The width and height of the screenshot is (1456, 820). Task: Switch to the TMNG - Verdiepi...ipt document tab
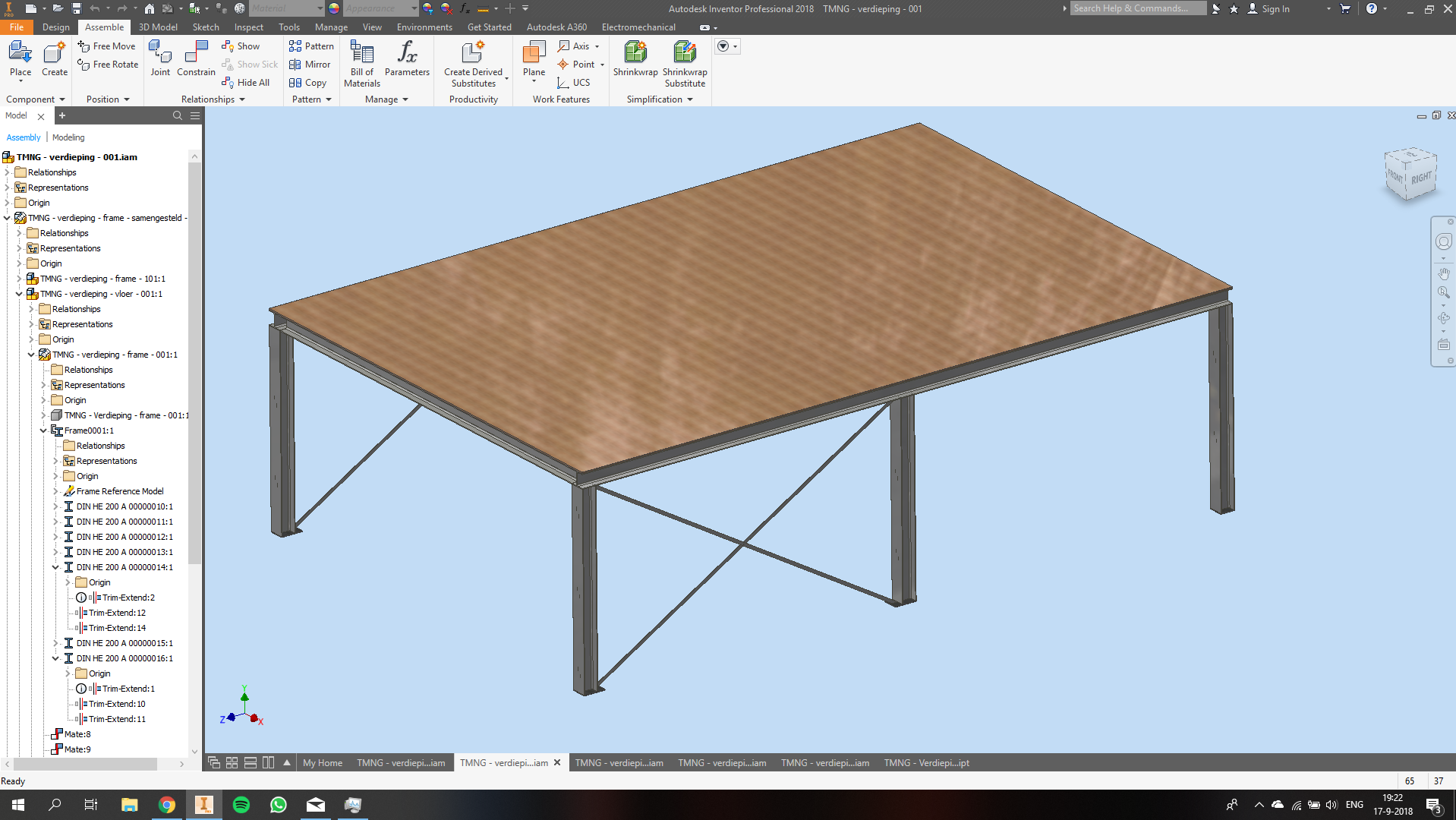pyautogui.click(x=925, y=762)
